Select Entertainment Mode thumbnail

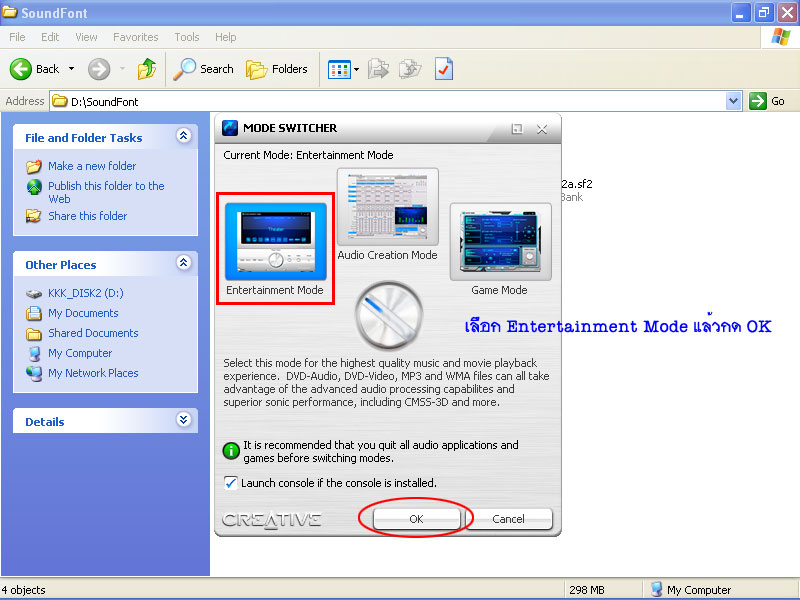pyautogui.click(x=276, y=241)
